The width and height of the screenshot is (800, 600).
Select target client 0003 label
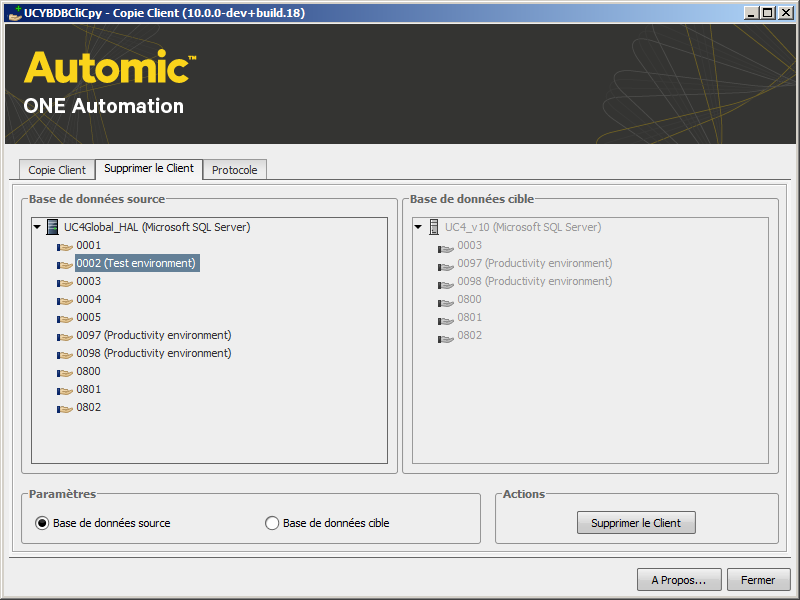[x=469, y=245]
